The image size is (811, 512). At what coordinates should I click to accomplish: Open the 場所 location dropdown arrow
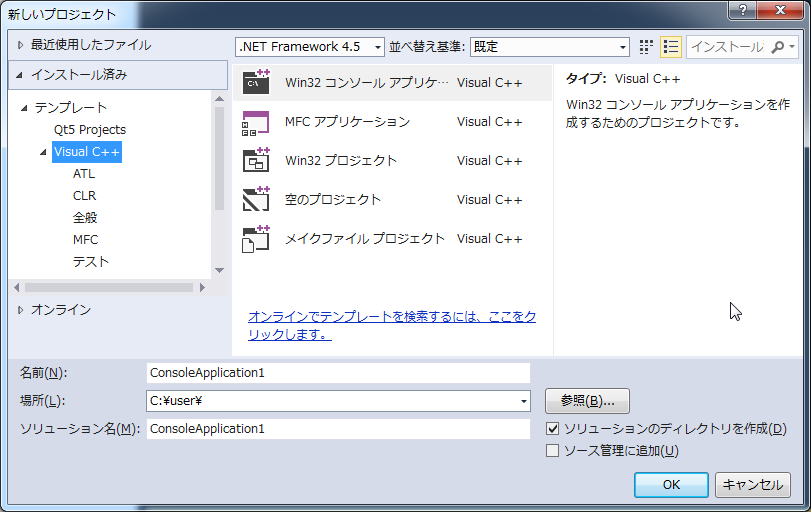(523, 401)
